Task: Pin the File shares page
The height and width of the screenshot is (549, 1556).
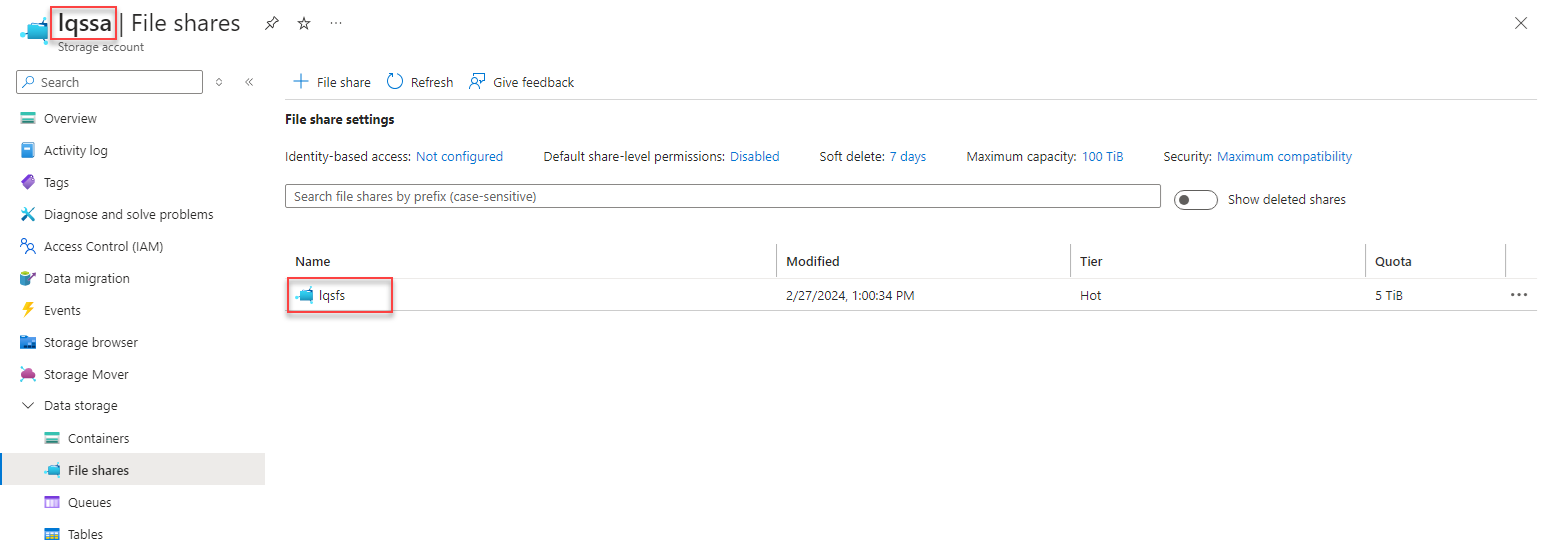Action: tap(272, 23)
